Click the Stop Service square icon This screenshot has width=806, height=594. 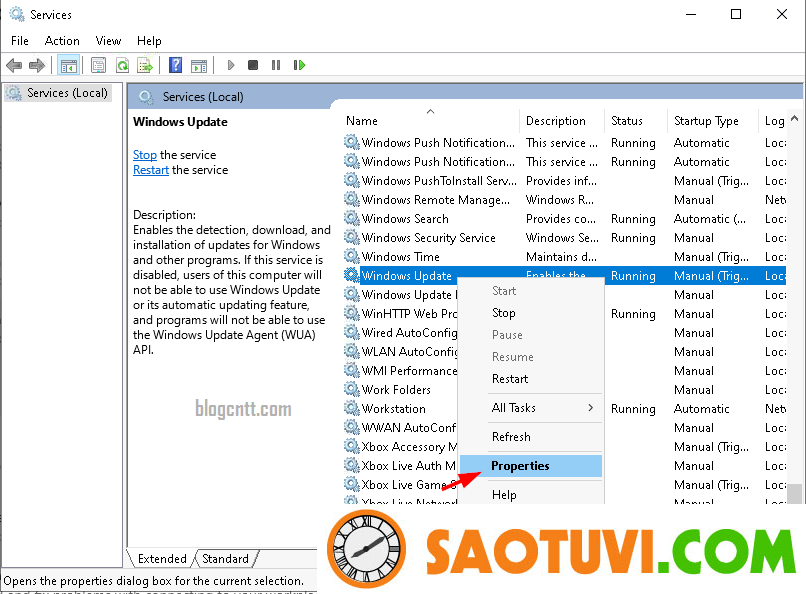click(253, 65)
